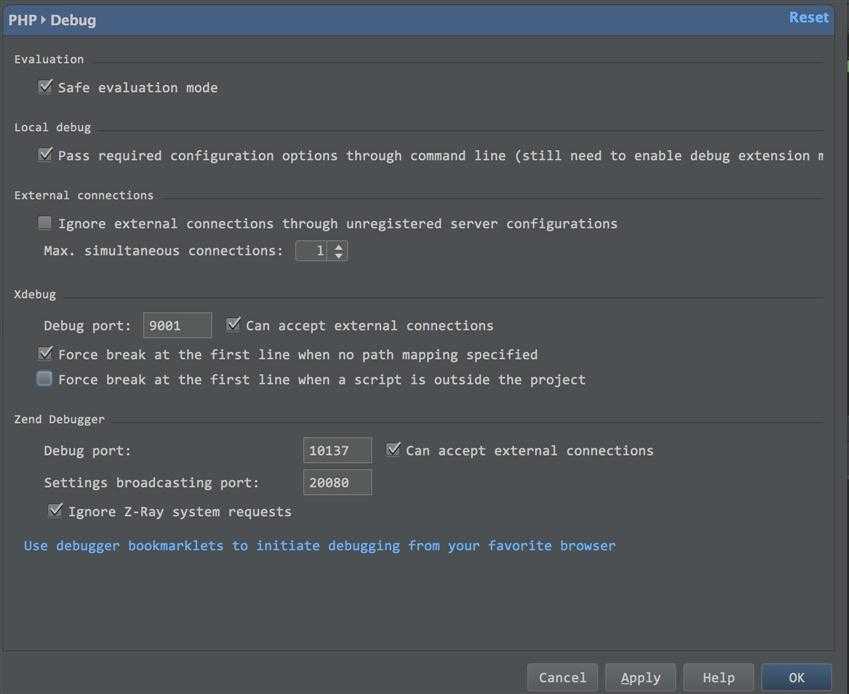Click the Apply button

point(641,678)
